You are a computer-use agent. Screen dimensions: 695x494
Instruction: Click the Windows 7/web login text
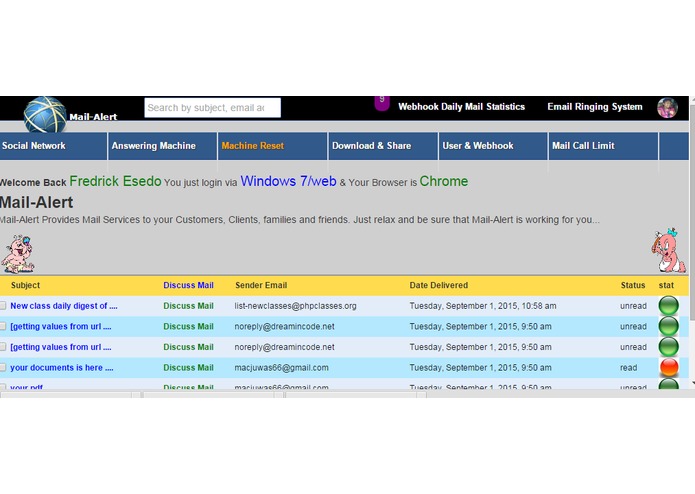coord(288,181)
